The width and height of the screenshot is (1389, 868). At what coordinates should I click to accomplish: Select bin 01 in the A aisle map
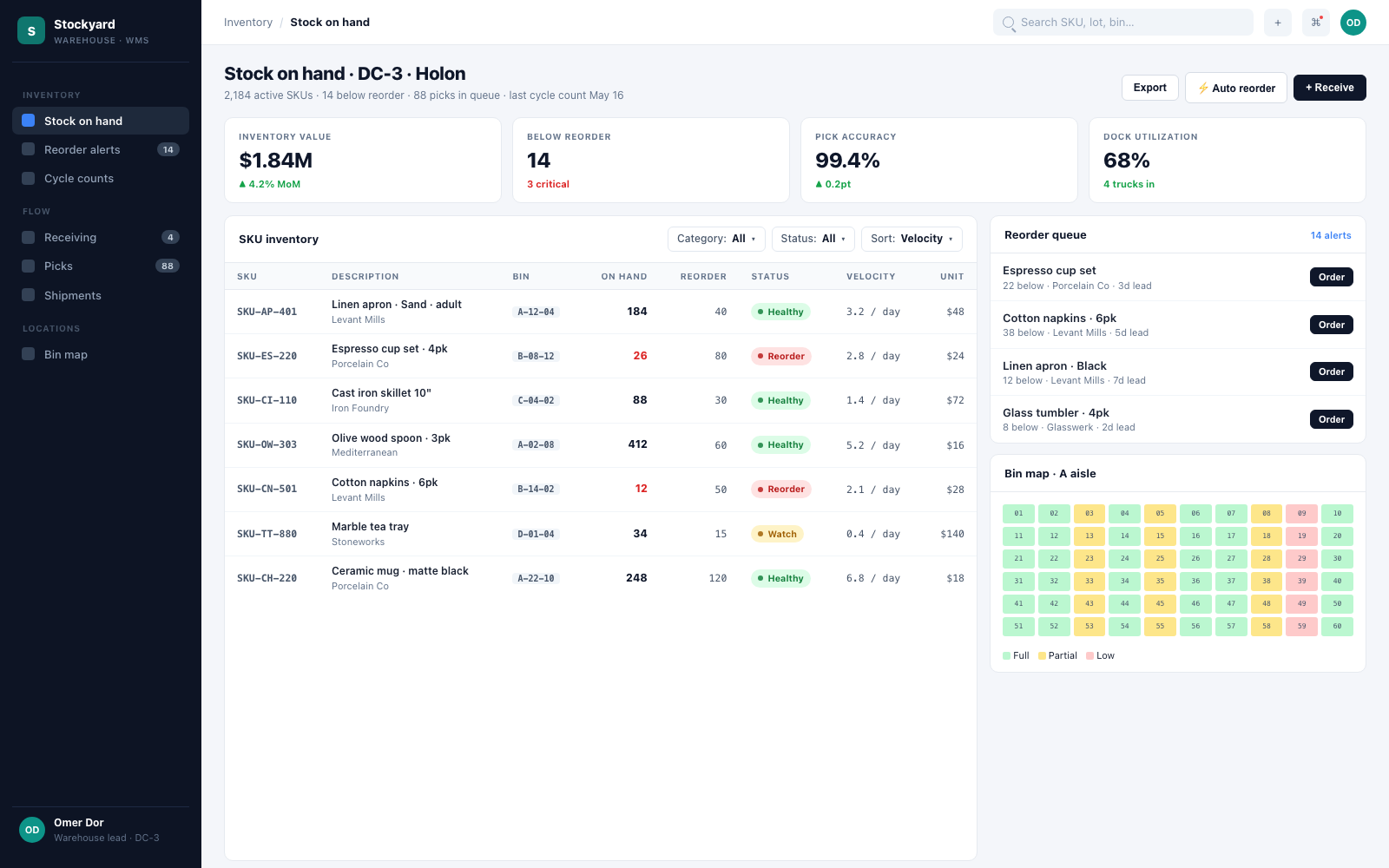pyautogui.click(x=1018, y=514)
